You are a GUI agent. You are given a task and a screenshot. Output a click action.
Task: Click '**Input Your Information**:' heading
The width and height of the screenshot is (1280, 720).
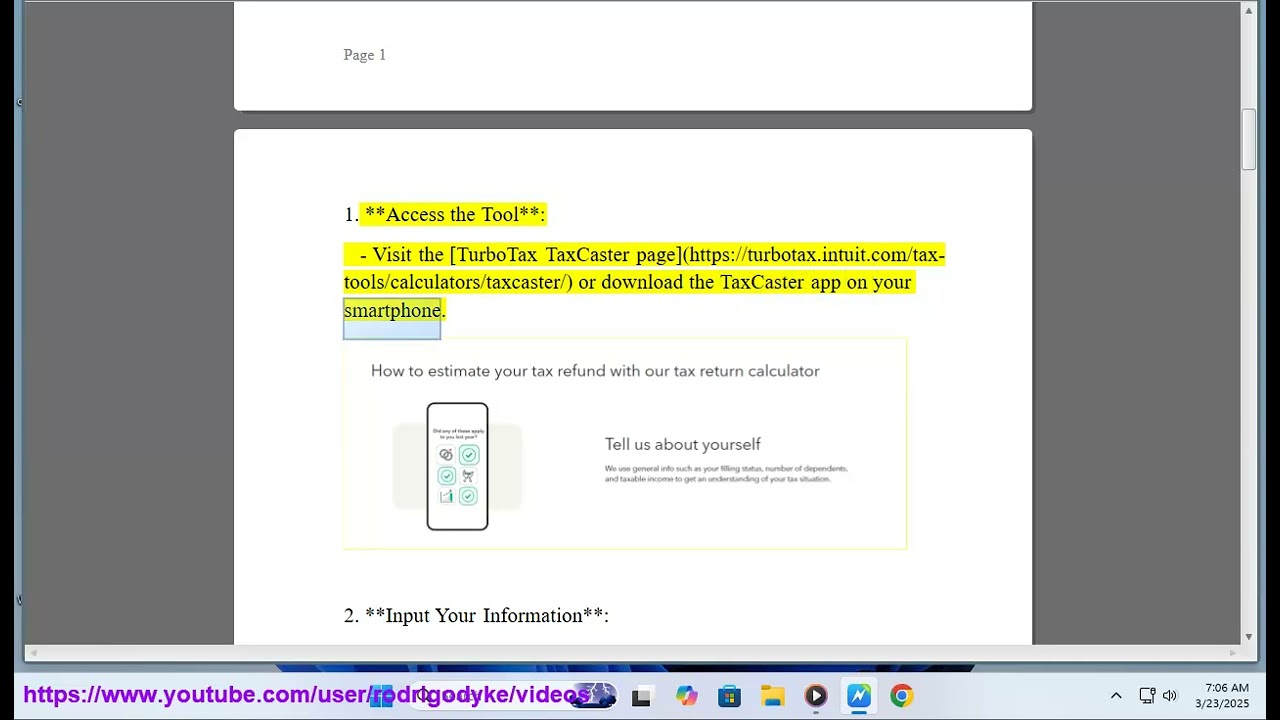(x=487, y=615)
